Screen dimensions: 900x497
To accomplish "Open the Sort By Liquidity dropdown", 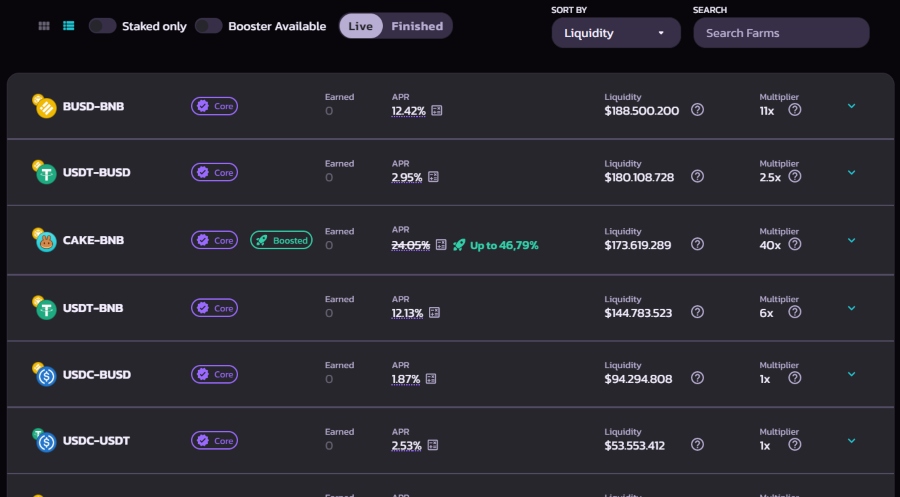I will click(x=616, y=33).
